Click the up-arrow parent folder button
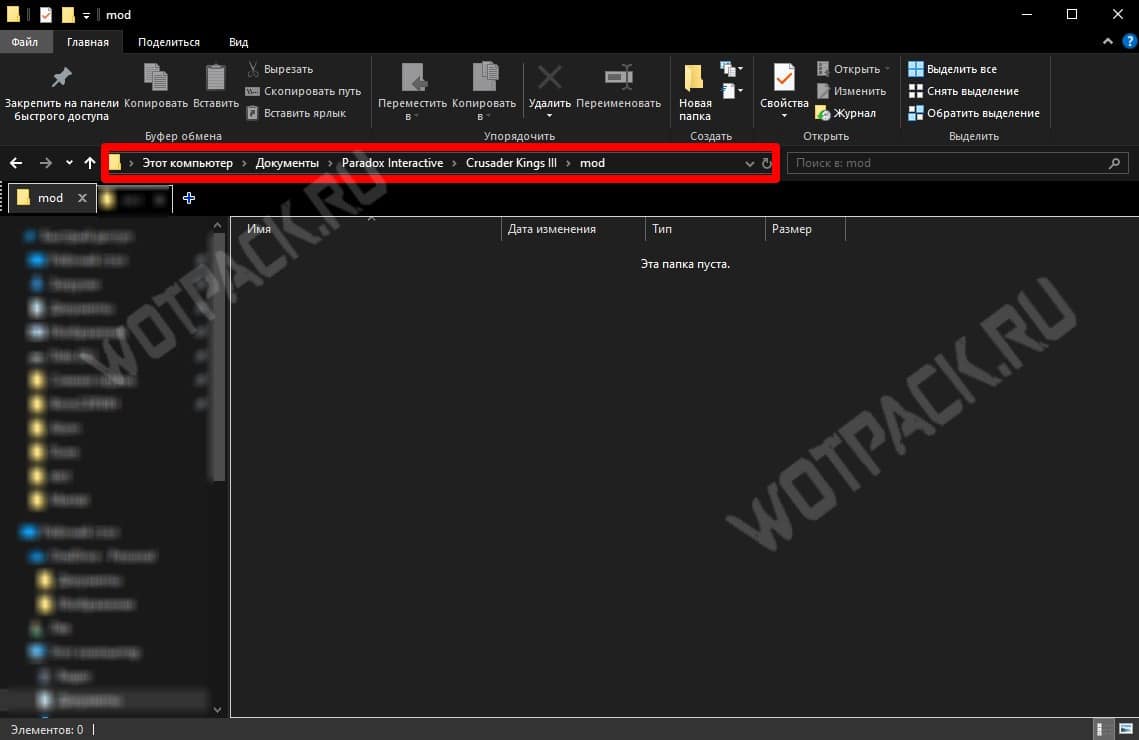This screenshot has height=740, width=1139. click(x=90, y=163)
